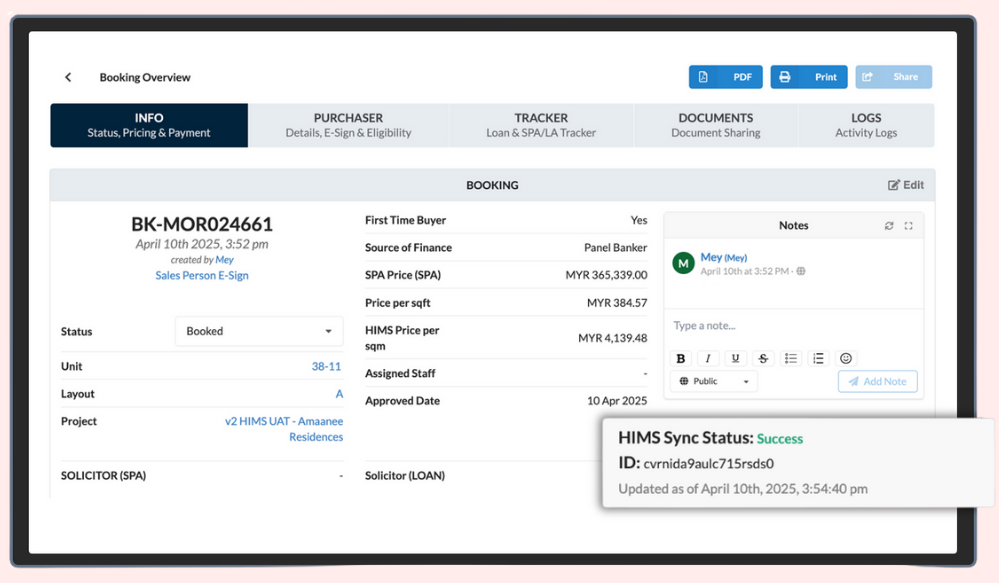
Task: Click the Mey avatar in Notes
Action: (684, 263)
